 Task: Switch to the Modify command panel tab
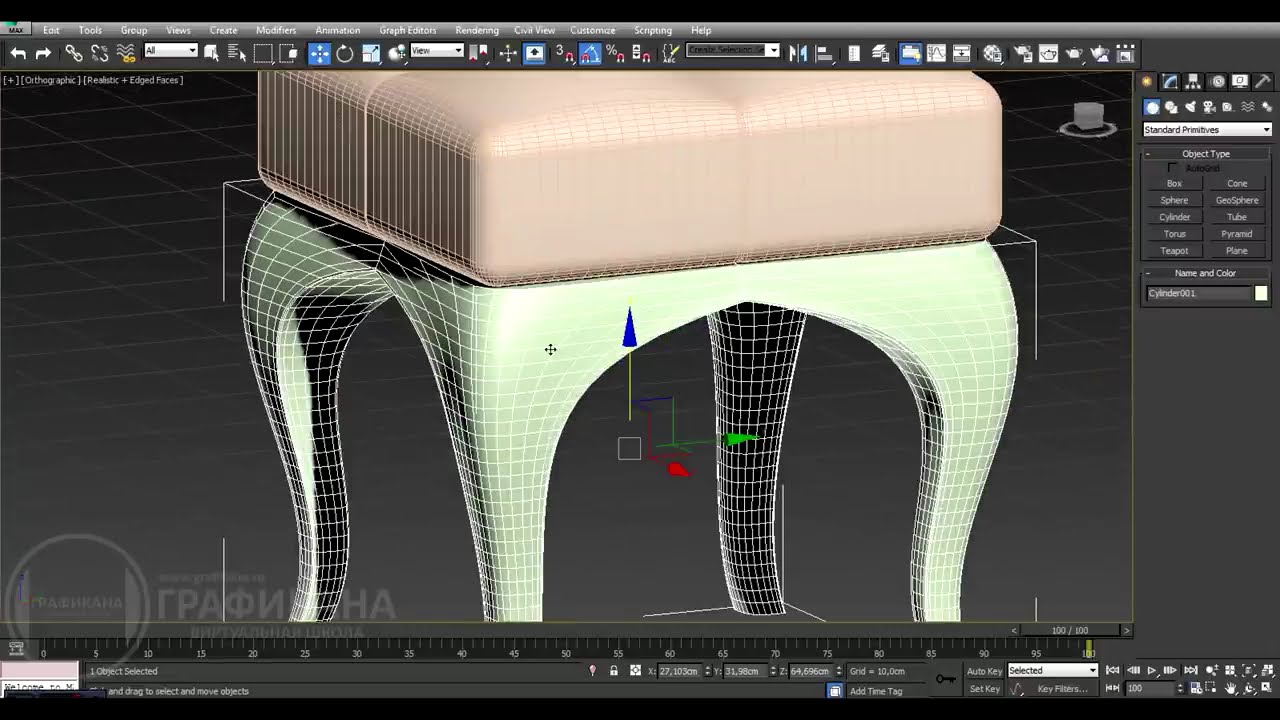coord(1171,82)
